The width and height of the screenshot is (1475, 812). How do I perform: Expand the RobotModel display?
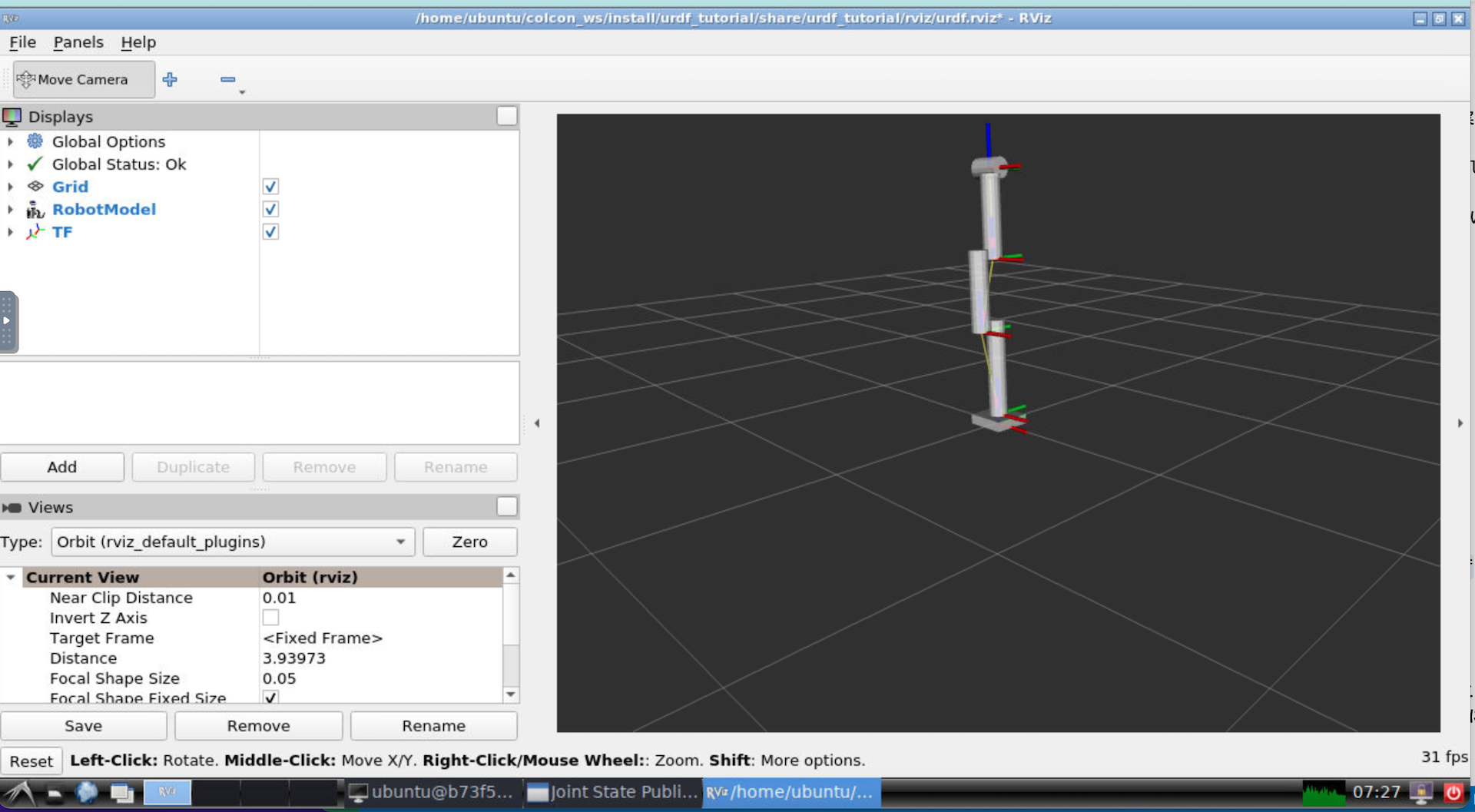point(10,209)
